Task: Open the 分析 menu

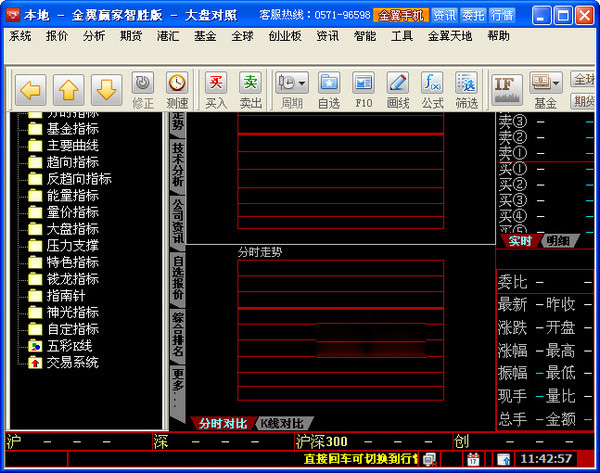Action: 94,36
